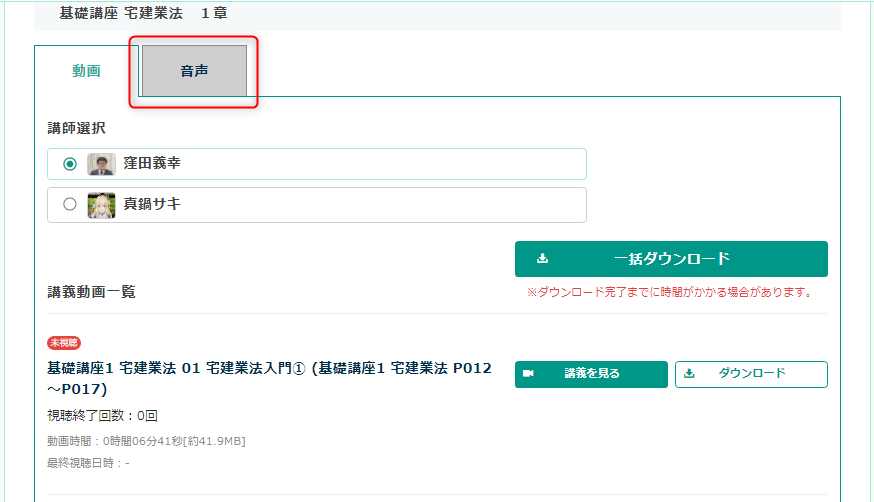Viewport: 874px width, 502px height.
Task: Select the 窪田義幸 radio button
Action: [x=70, y=164]
